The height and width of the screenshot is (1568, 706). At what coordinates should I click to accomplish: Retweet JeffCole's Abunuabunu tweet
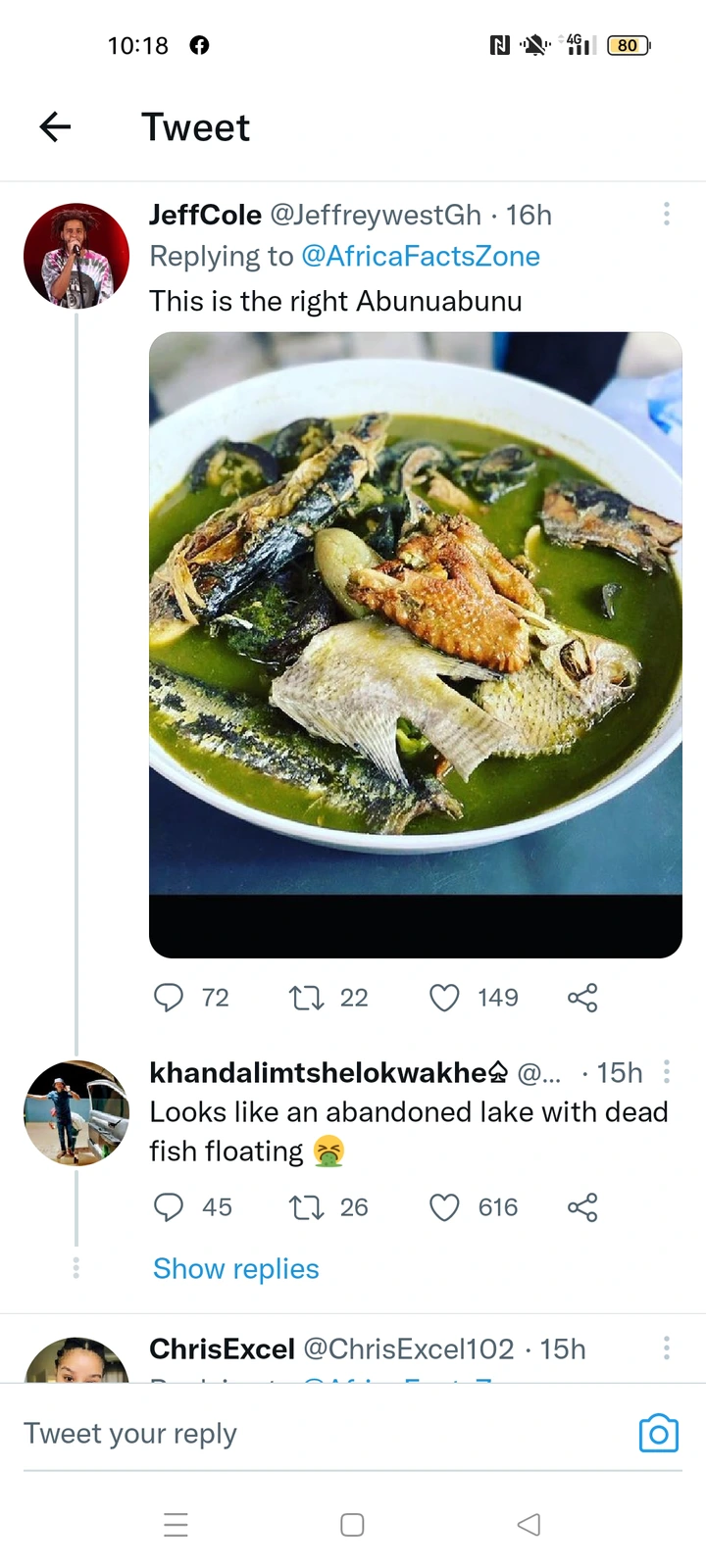click(x=306, y=998)
